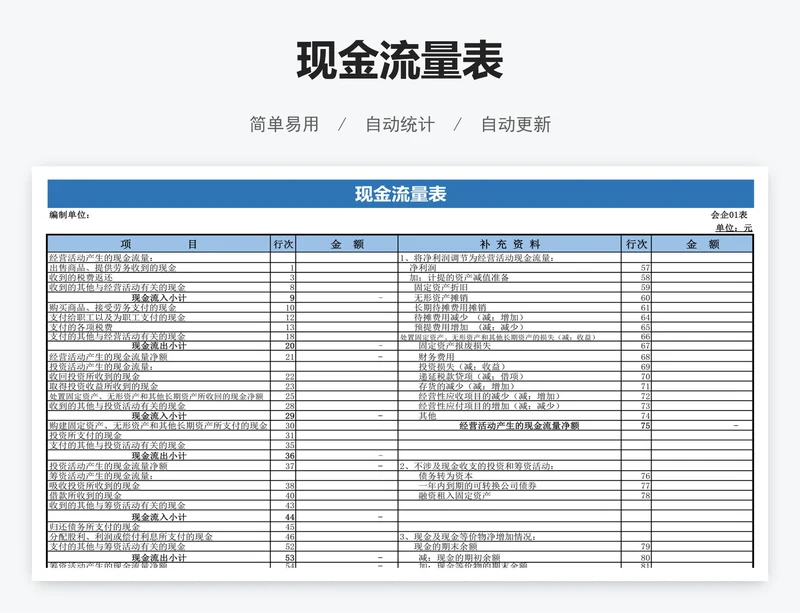
Task: Select row 减:现金的期初余额
Action: 460,557
